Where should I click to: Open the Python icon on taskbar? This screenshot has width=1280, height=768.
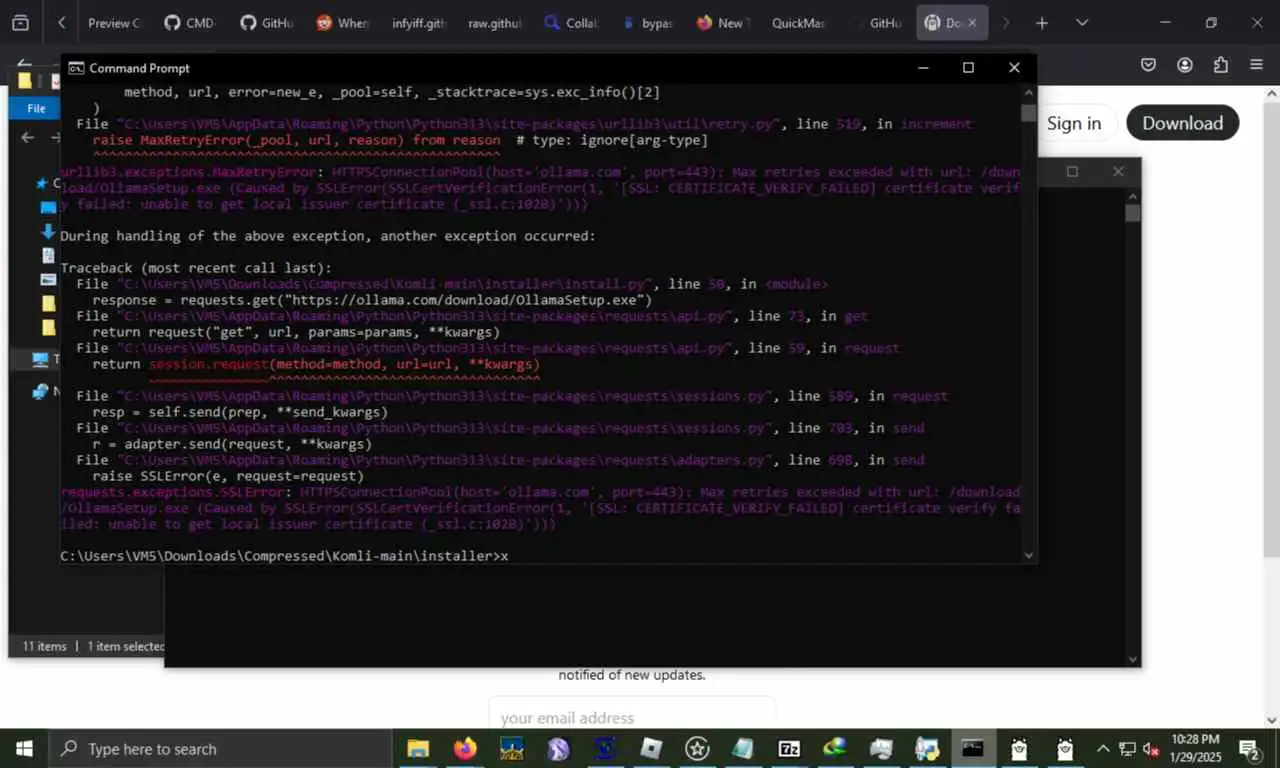pos(927,748)
